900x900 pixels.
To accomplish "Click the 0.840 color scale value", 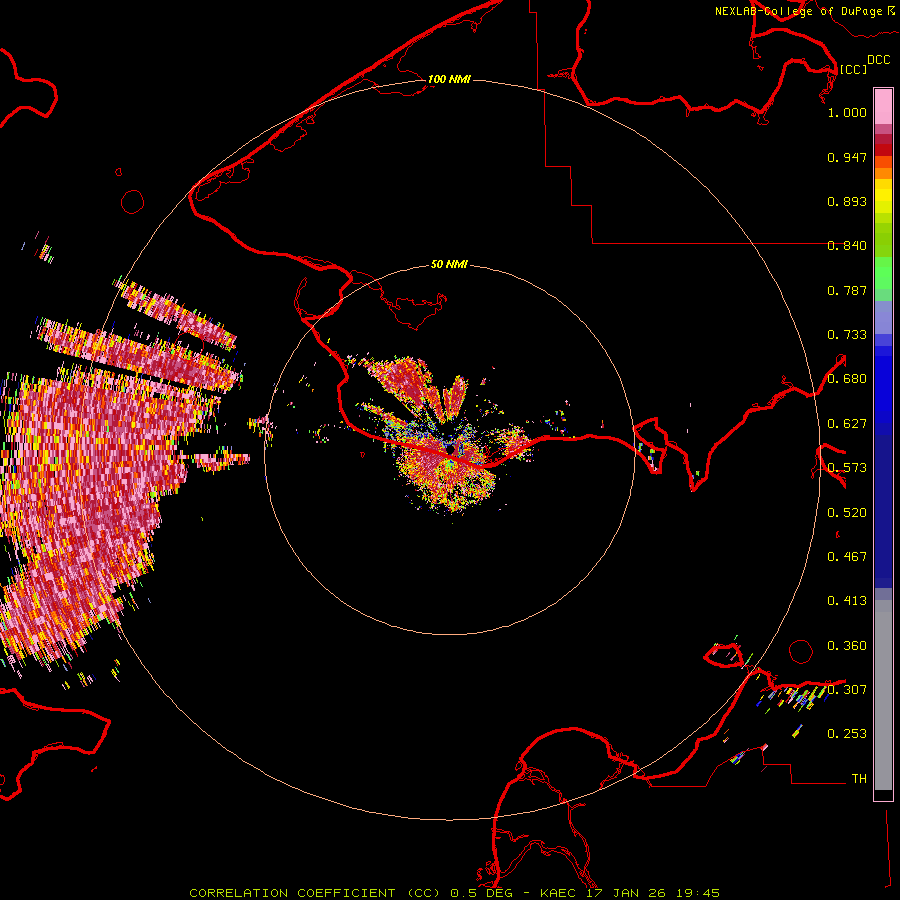I will pyautogui.click(x=847, y=246).
